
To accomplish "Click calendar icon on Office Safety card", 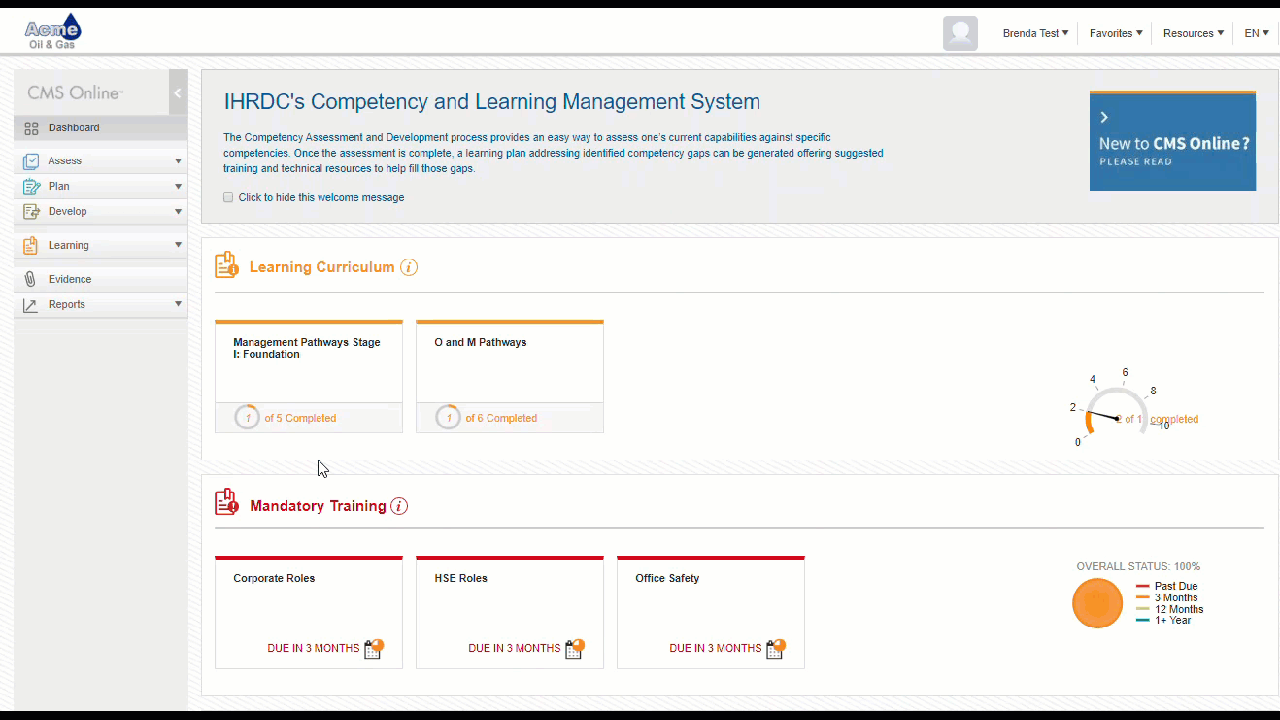I will pos(776,648).
